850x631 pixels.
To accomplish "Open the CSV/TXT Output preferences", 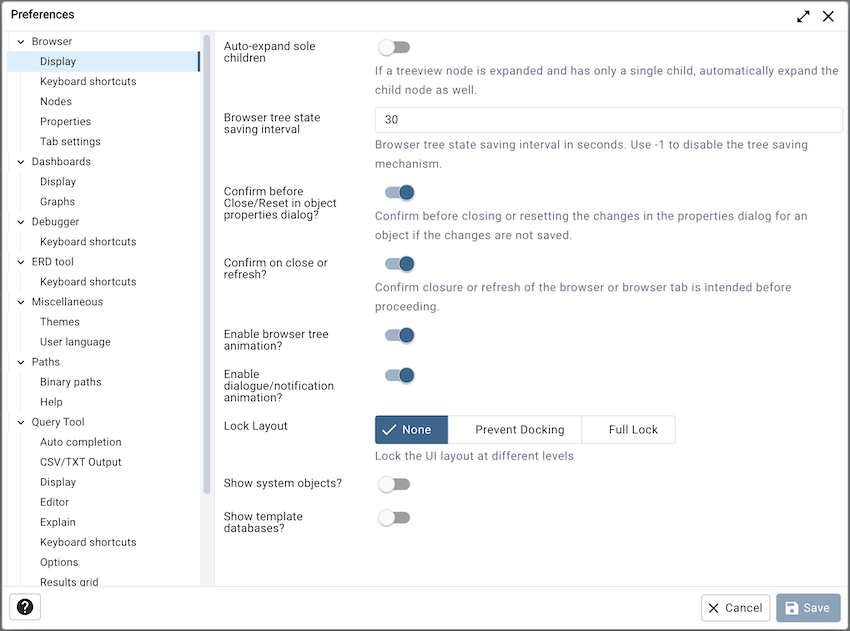I will 81,462.
